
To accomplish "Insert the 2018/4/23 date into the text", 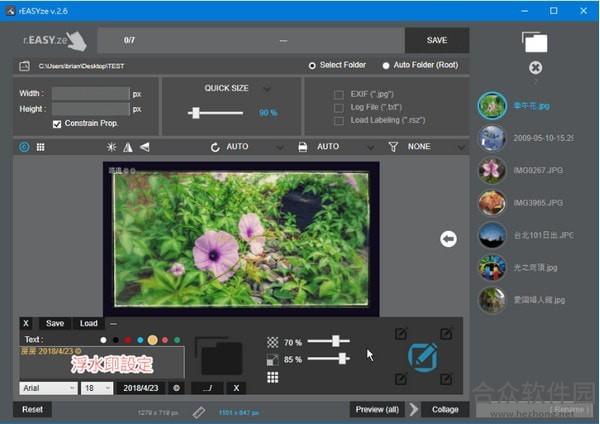I will point(141,388).
